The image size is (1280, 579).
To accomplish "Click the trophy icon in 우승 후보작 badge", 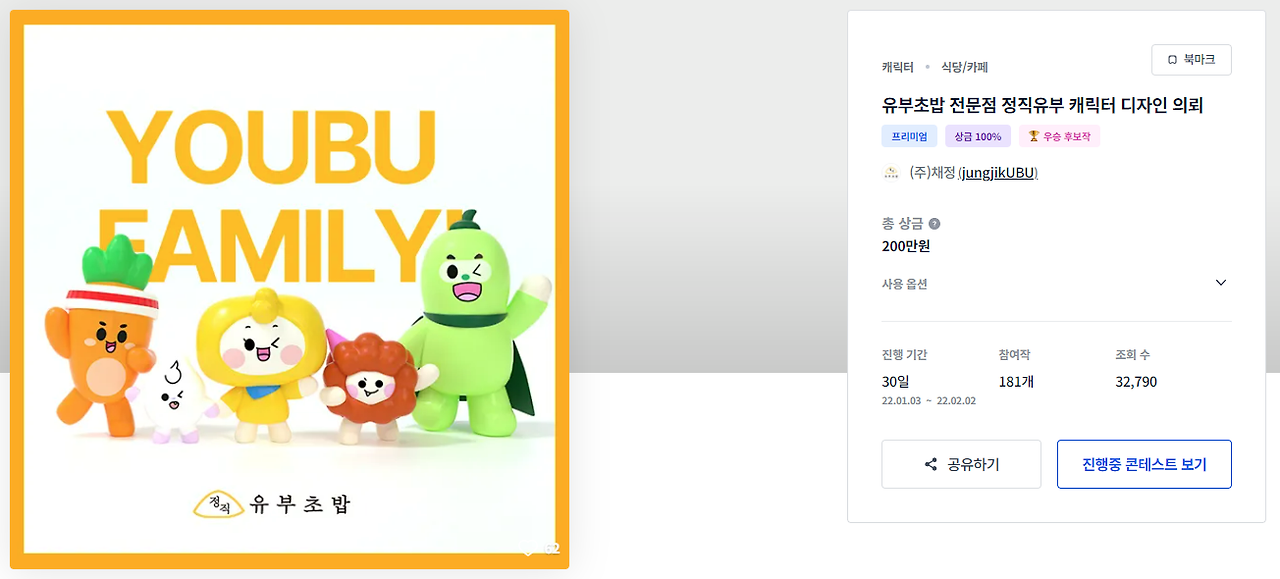I will (1034, 136).
